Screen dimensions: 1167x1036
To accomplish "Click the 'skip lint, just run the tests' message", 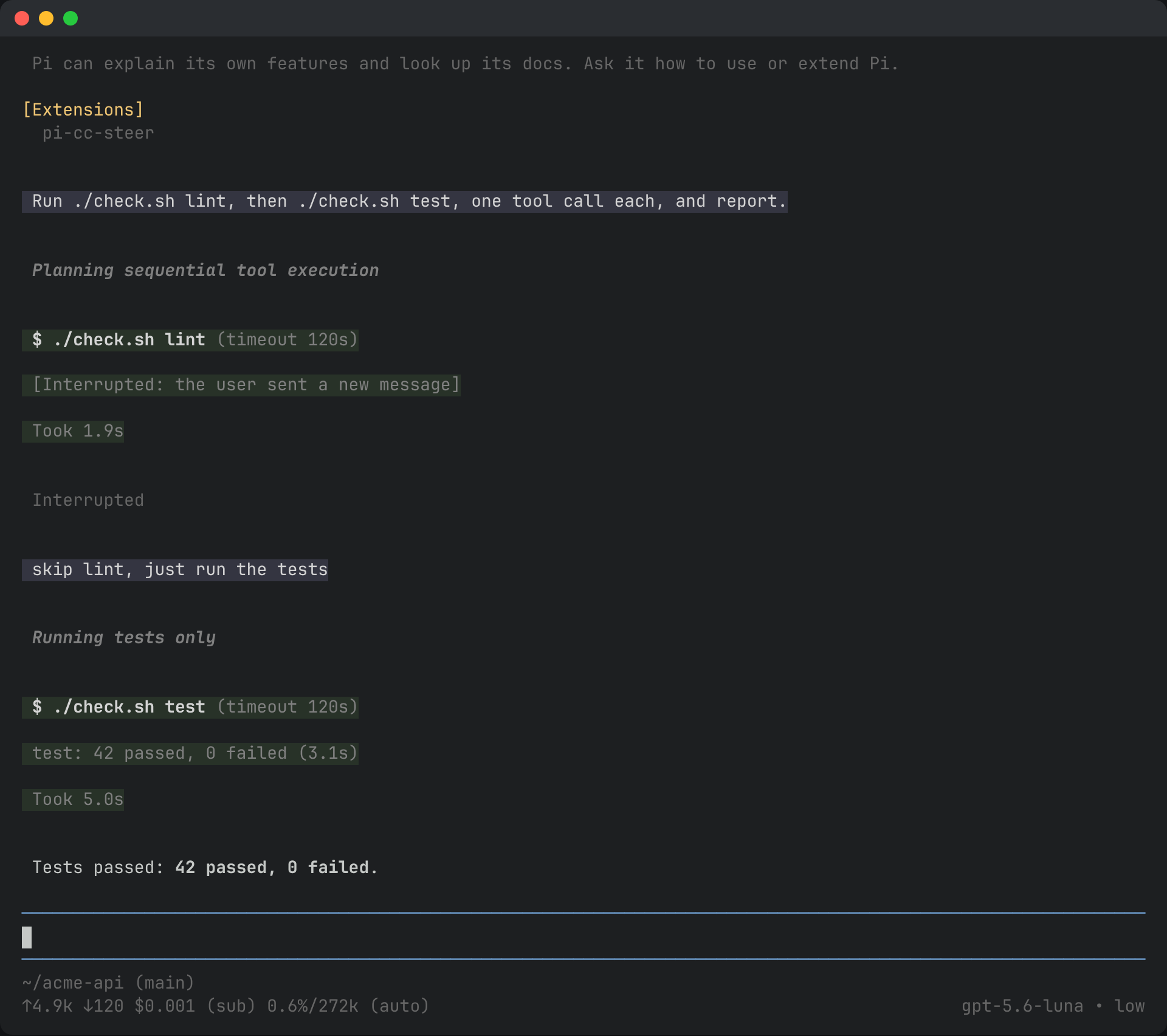I will 175,570.
